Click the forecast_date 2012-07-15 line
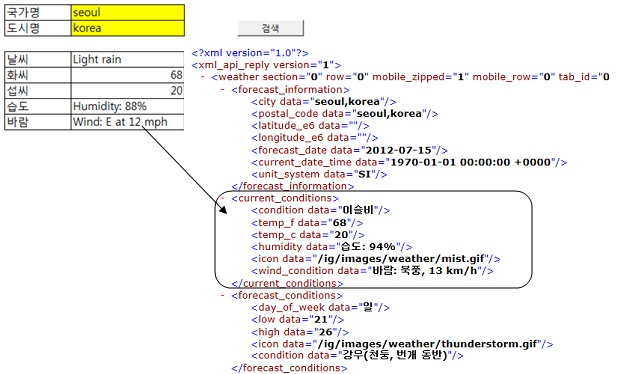 (350, 150)
